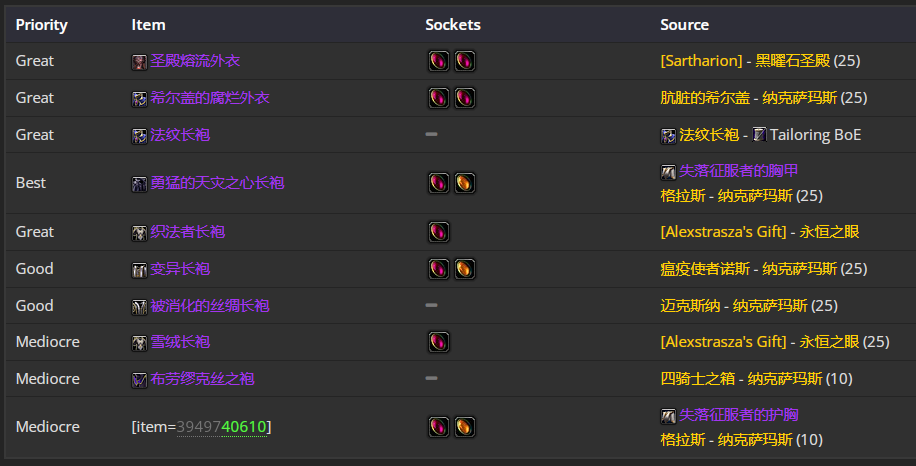916x466 pixels.
Task: Click the yellow gem socket for 勇猛的天灾之心长袍
Action: tap(465, 183)
